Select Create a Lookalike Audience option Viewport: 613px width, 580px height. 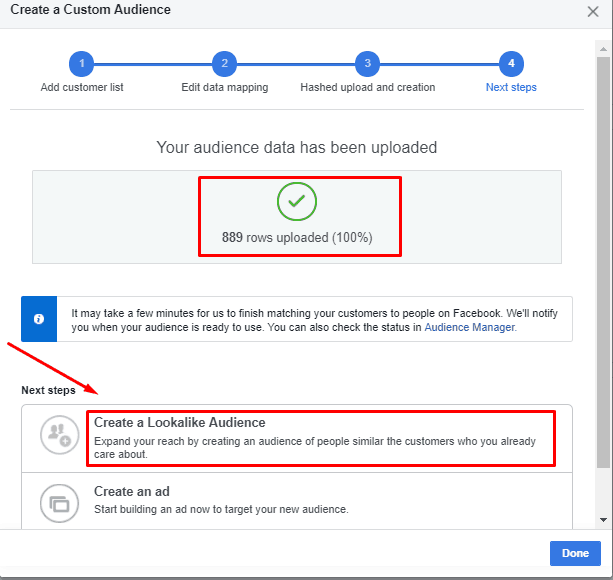(x=297, y=439)
